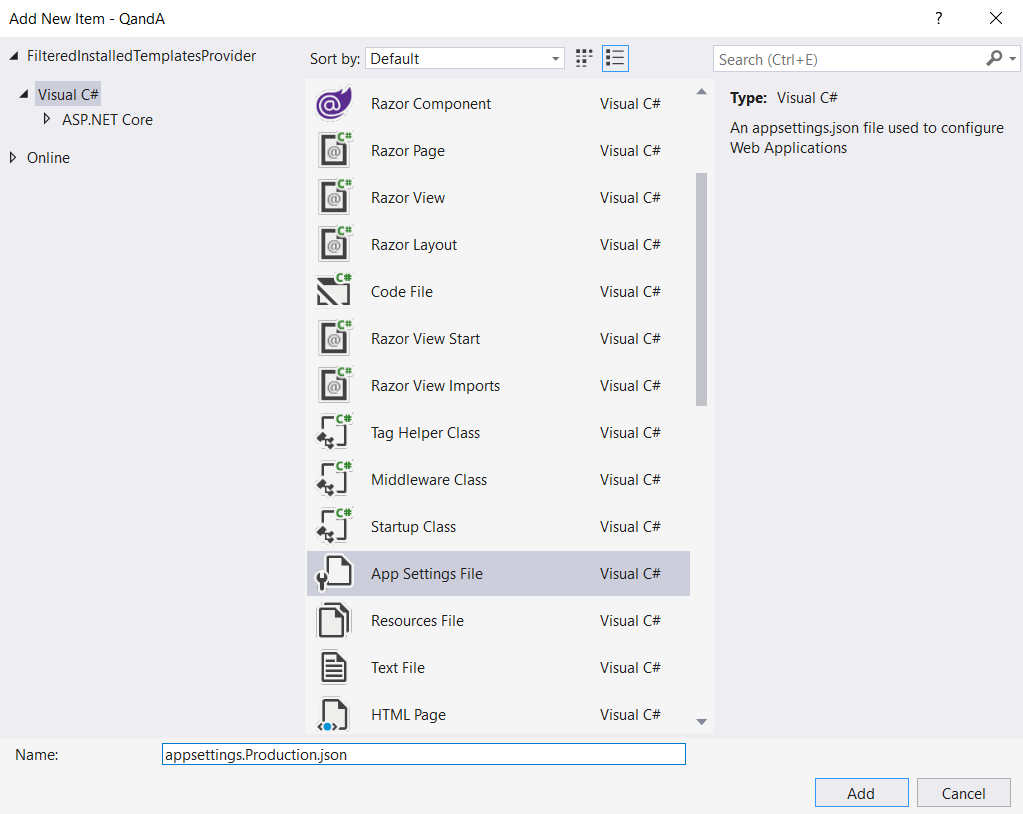Click the Name input field
This screenshot has height=814, width=1023.
[423, 755]
